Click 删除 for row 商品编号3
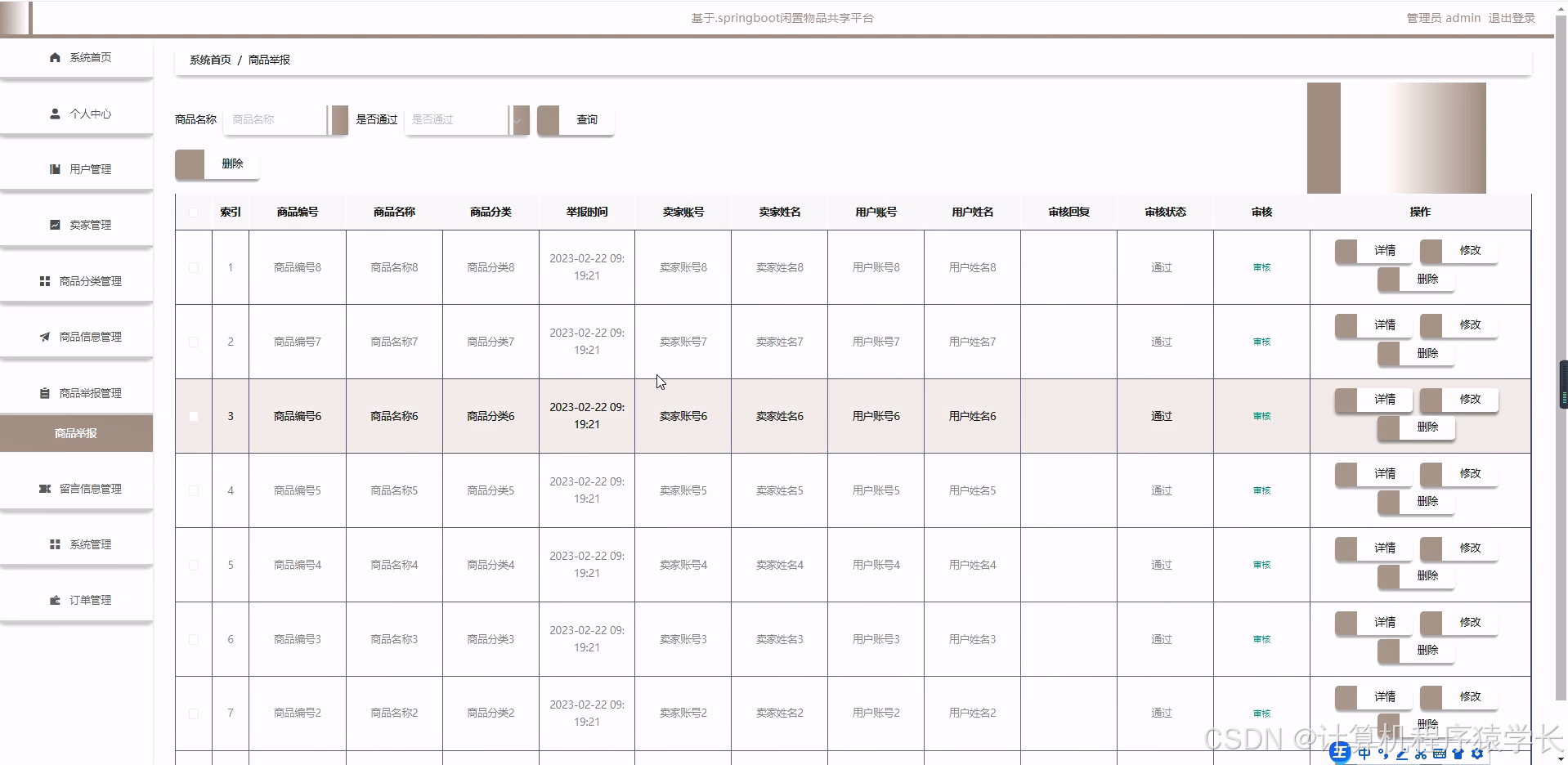Viewport: 1568px width, 765px height. coord(1416,650)
